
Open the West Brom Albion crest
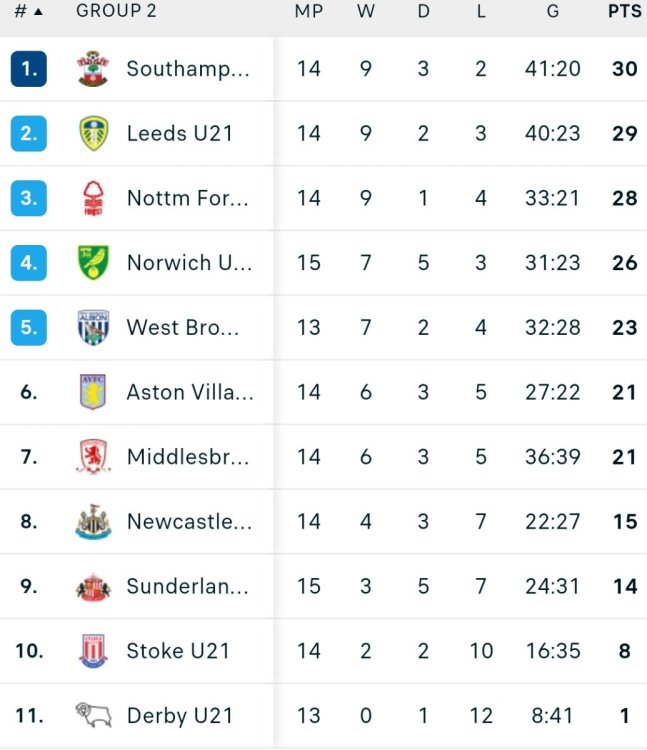(93, 328)
